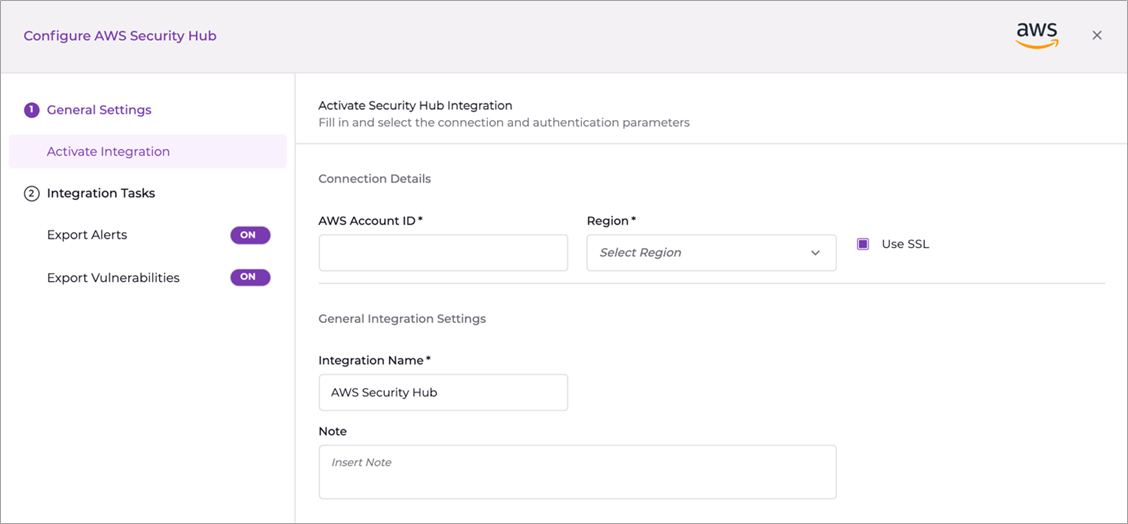Select the Activate Integration menu item
Image resolution: width=1128 pixels, height=524 pixels.
108,152
